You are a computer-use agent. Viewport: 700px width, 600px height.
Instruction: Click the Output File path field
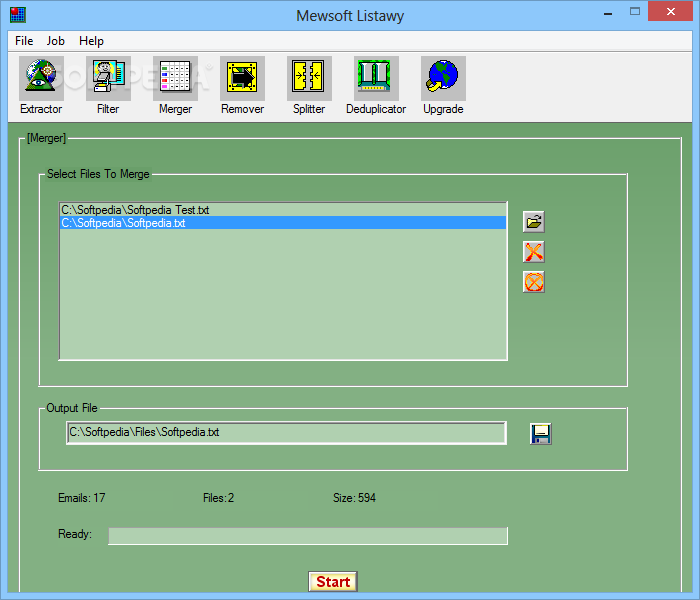point(286,433)
